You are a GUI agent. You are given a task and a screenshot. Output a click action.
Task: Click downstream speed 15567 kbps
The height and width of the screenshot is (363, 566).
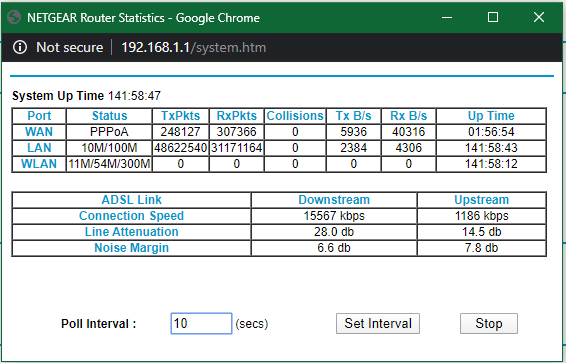click(x=334, y=216)
